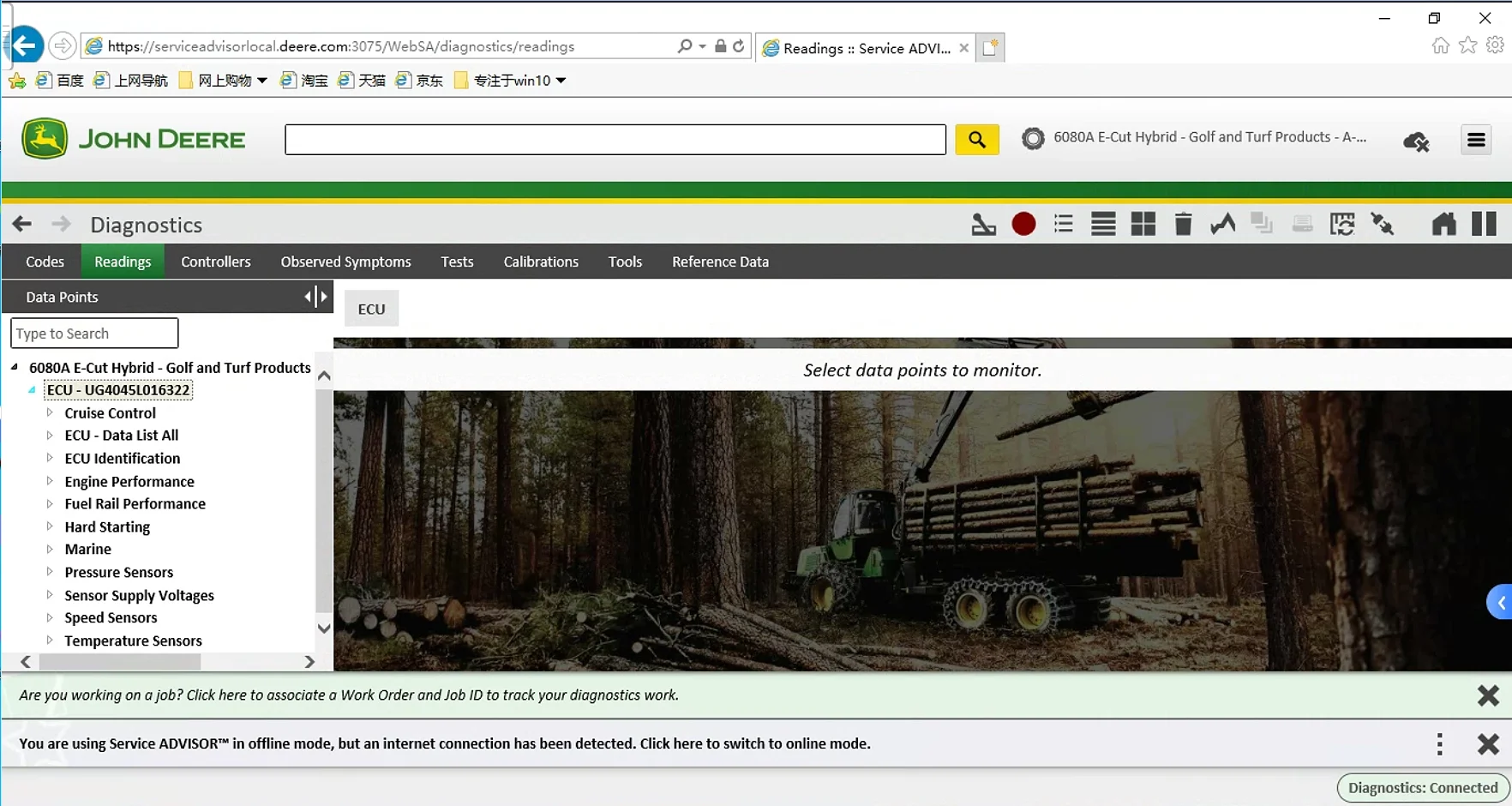Select the Readings tab
Image resolution: width=1512 pixels, height=806 pixels.
click(123, 262)
